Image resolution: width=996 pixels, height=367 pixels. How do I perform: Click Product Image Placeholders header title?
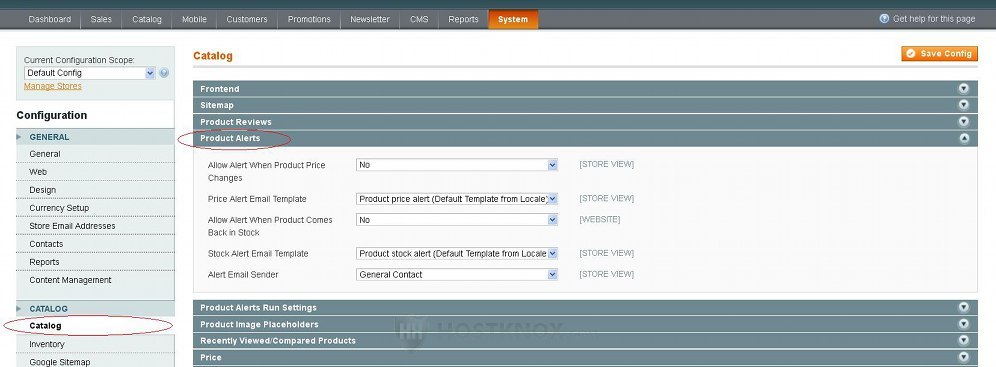259,324
